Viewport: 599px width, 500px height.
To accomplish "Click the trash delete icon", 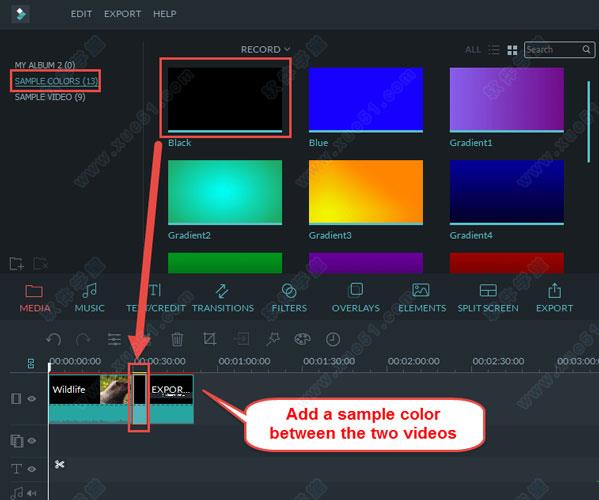I will [177, 339].
